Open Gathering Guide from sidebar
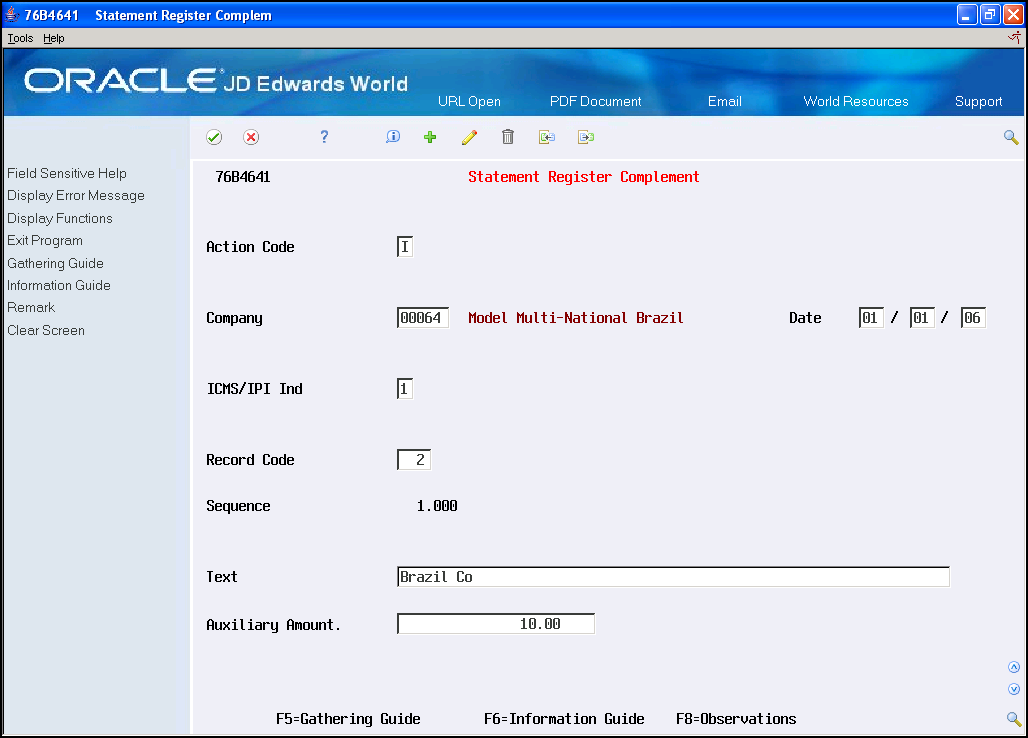Viewport: 1028px width, 738px height. [55, 263]
